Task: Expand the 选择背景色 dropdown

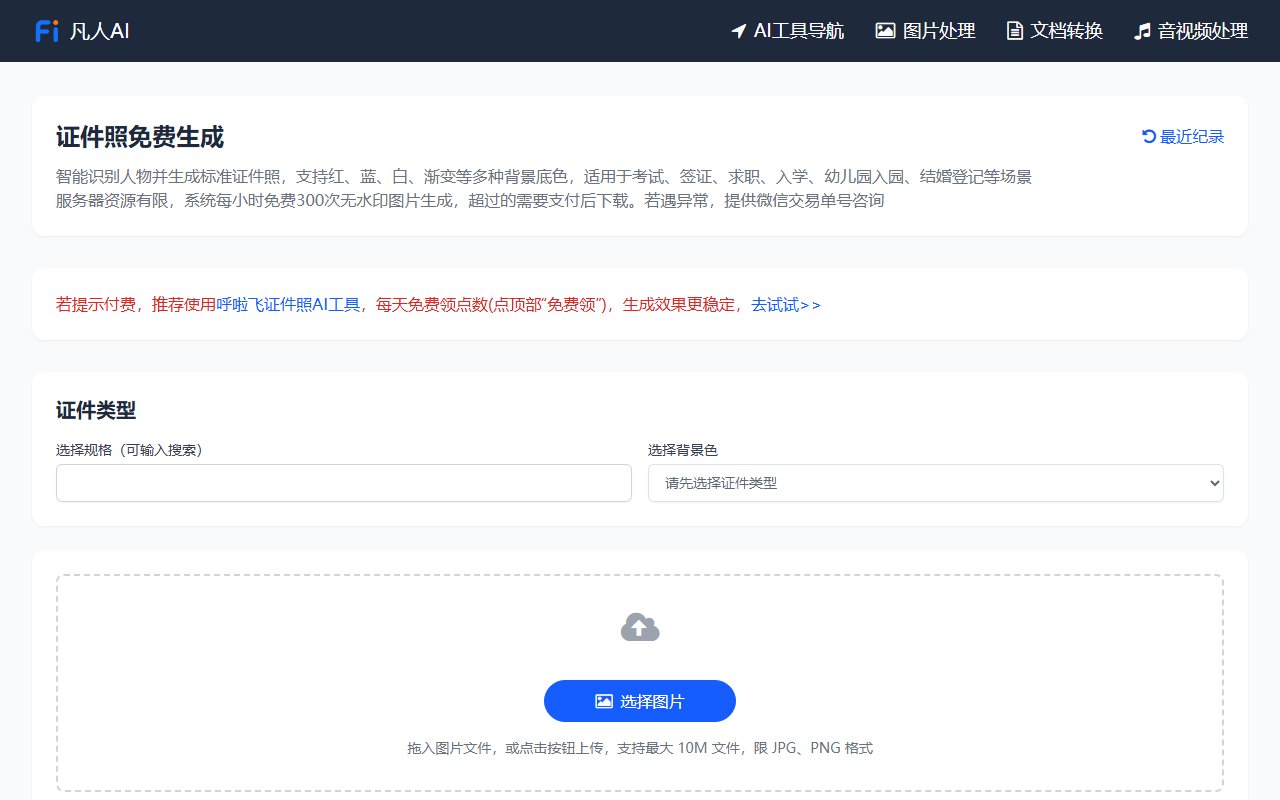Action: (936, 483)
